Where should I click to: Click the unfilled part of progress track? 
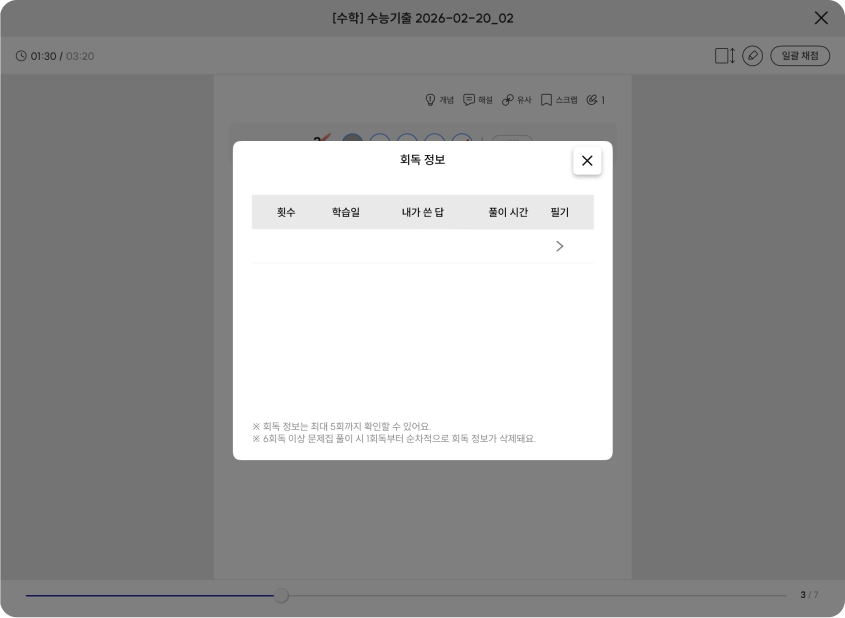(530, 596)
